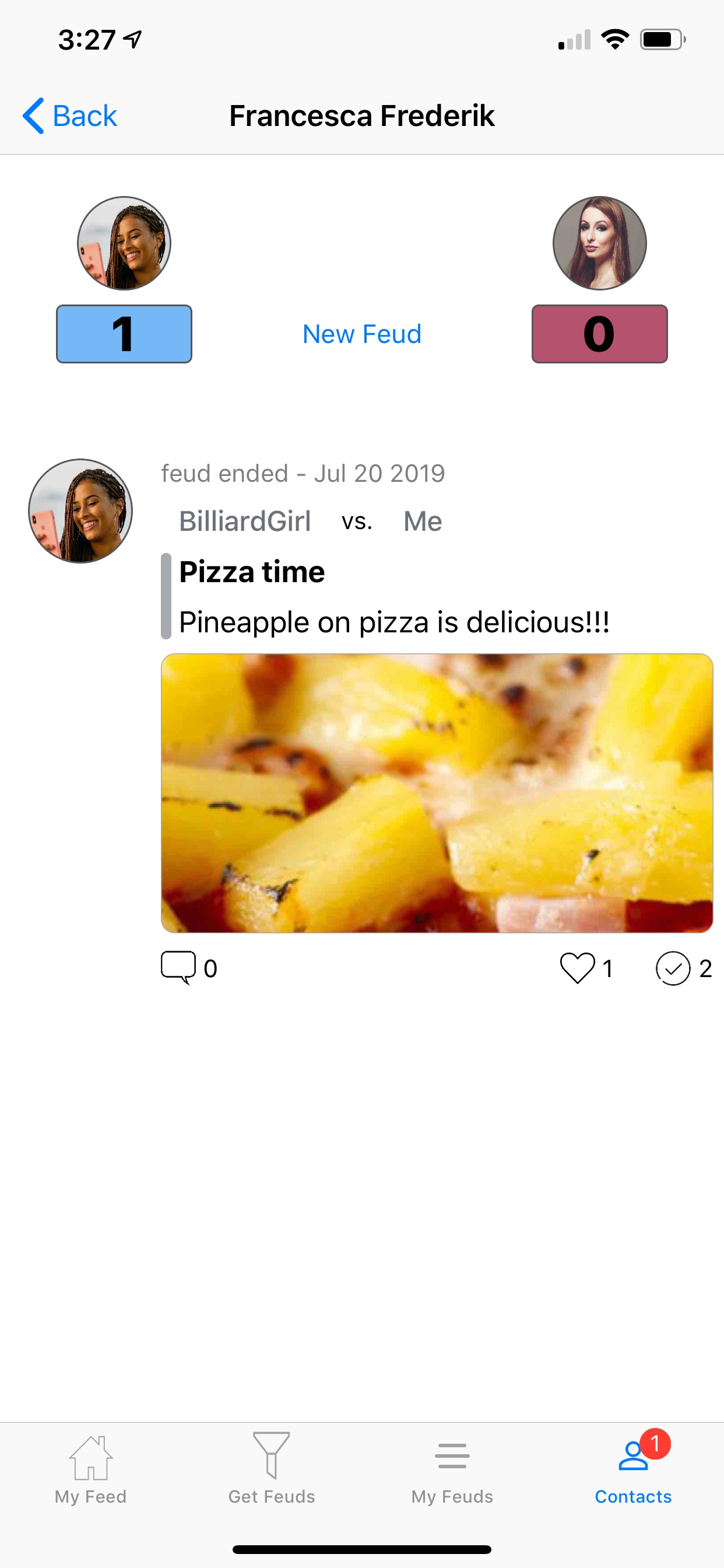Open My Feuds list icon
The height and width of the screenshot is (1568, 724).
(452, 1456)
